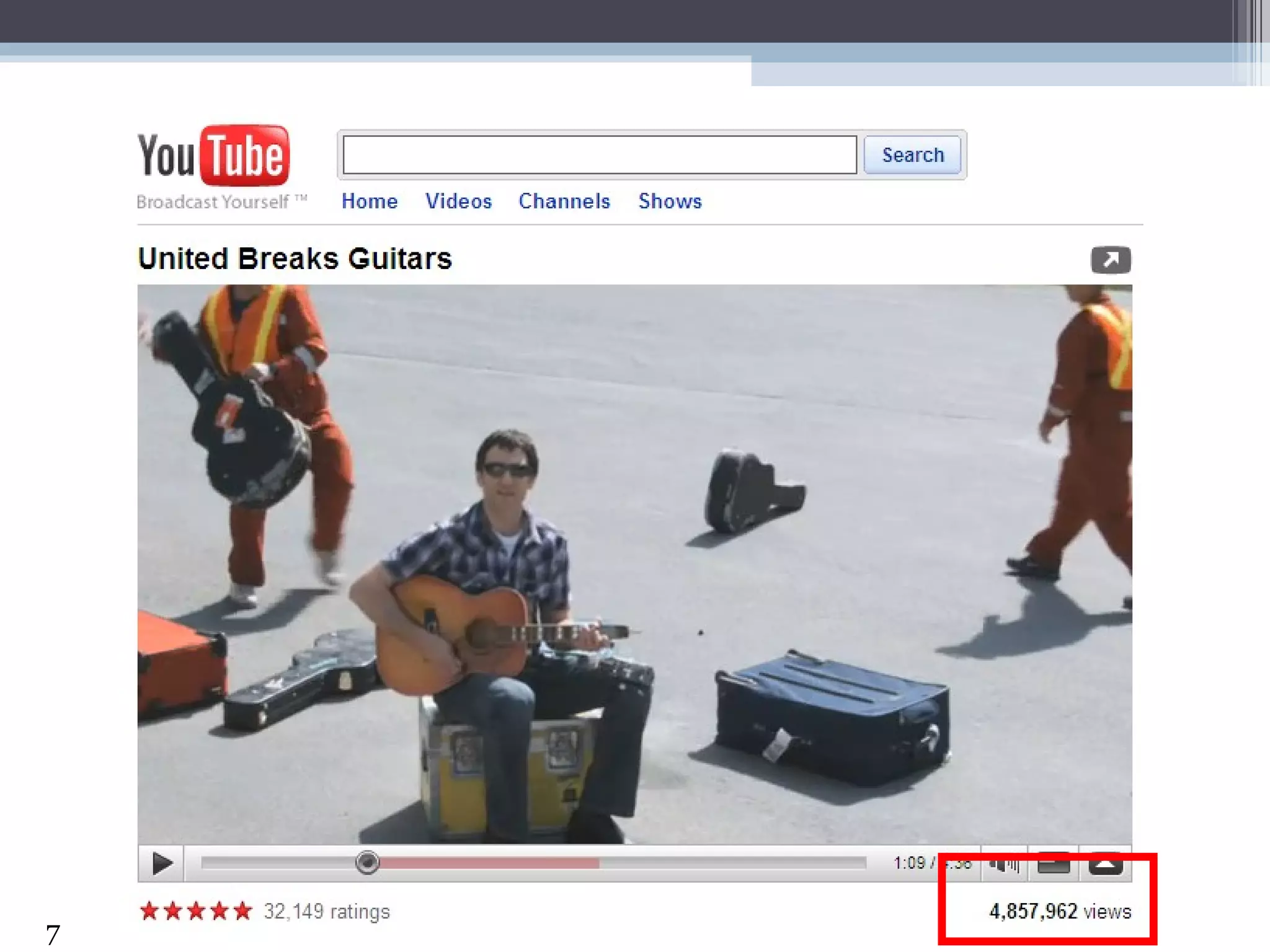Switch to the Channels tab
The width and height of the screenshot is (1270, 952).
[564, 201]
